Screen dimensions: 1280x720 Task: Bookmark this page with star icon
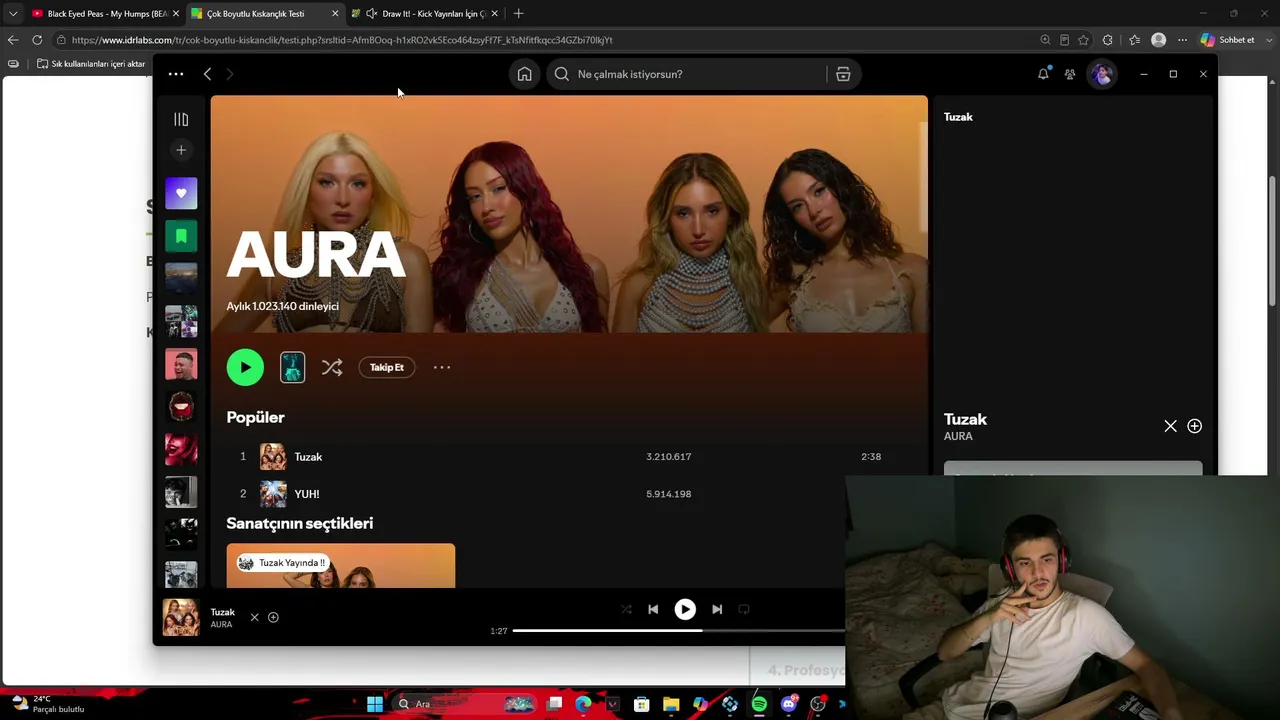tap(1083, 40)
